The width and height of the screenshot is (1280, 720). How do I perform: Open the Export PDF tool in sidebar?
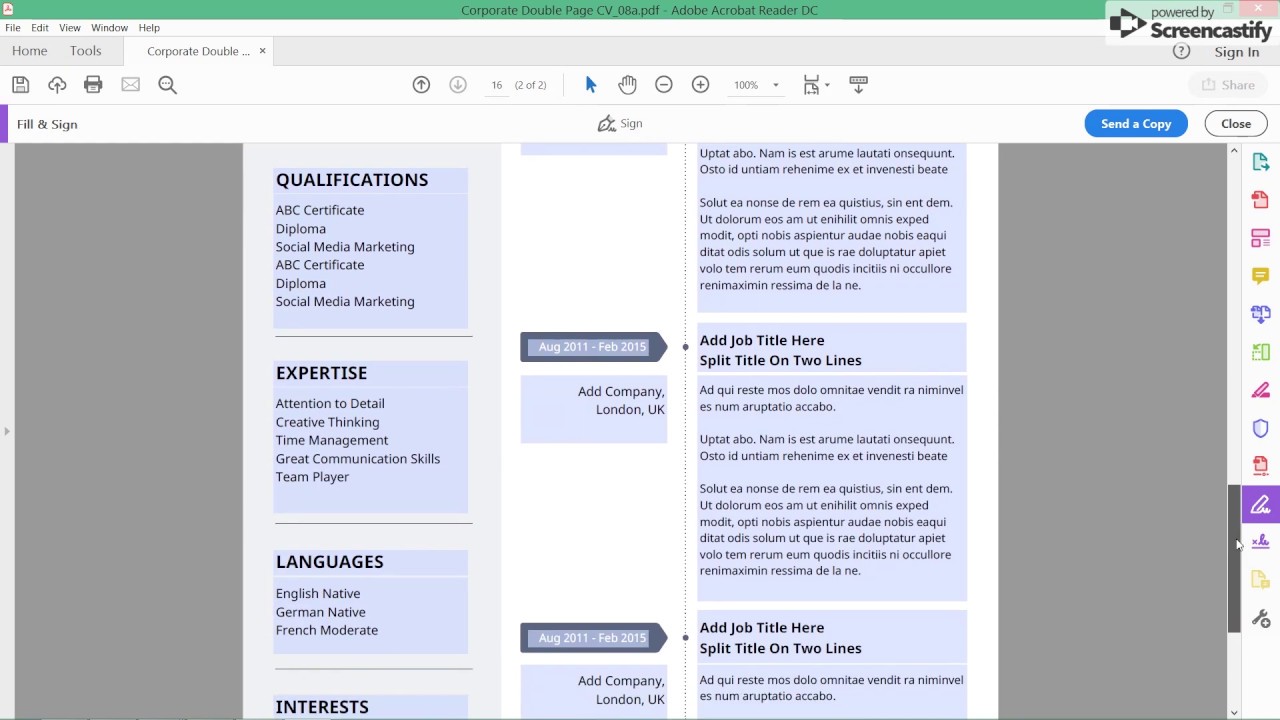tap(1260, 162)
